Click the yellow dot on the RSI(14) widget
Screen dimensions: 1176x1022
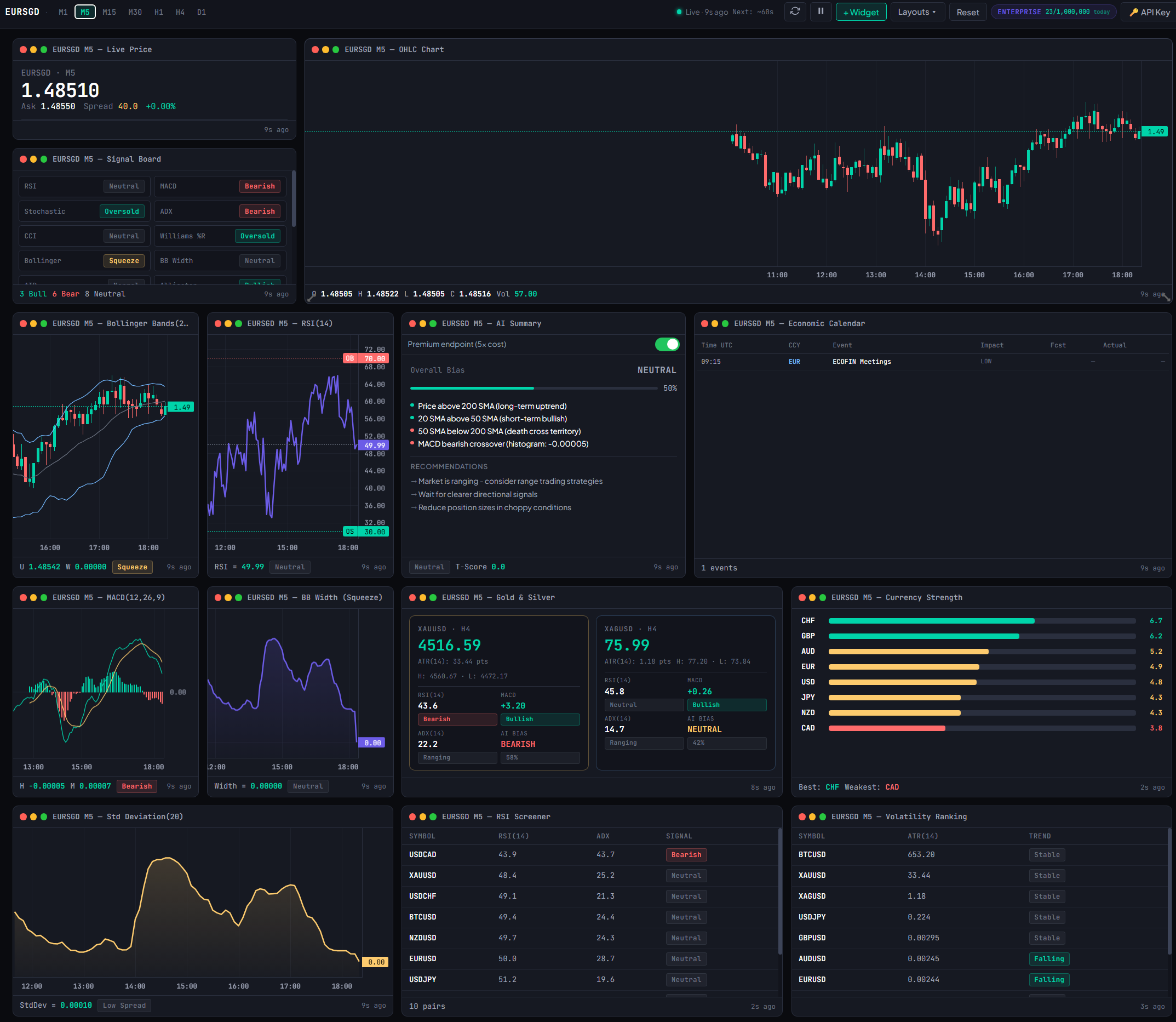tap(228, 323)
